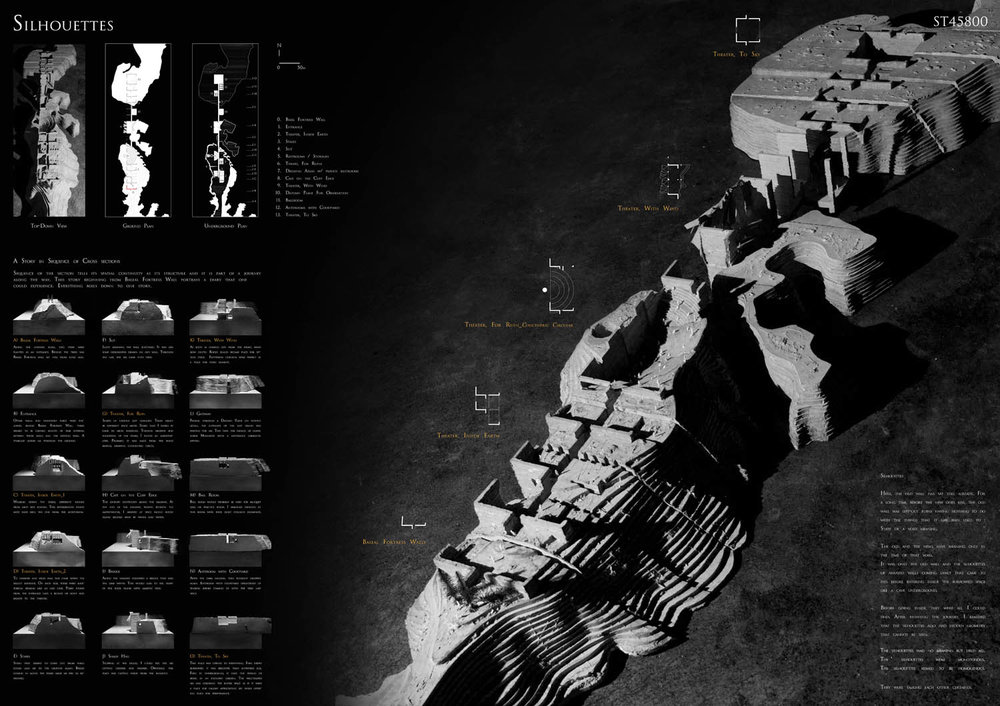The height and width of the screenshot is (706, 1000).
Task: Select the Theater, For Ruin section image
Action: pos(134,387)
